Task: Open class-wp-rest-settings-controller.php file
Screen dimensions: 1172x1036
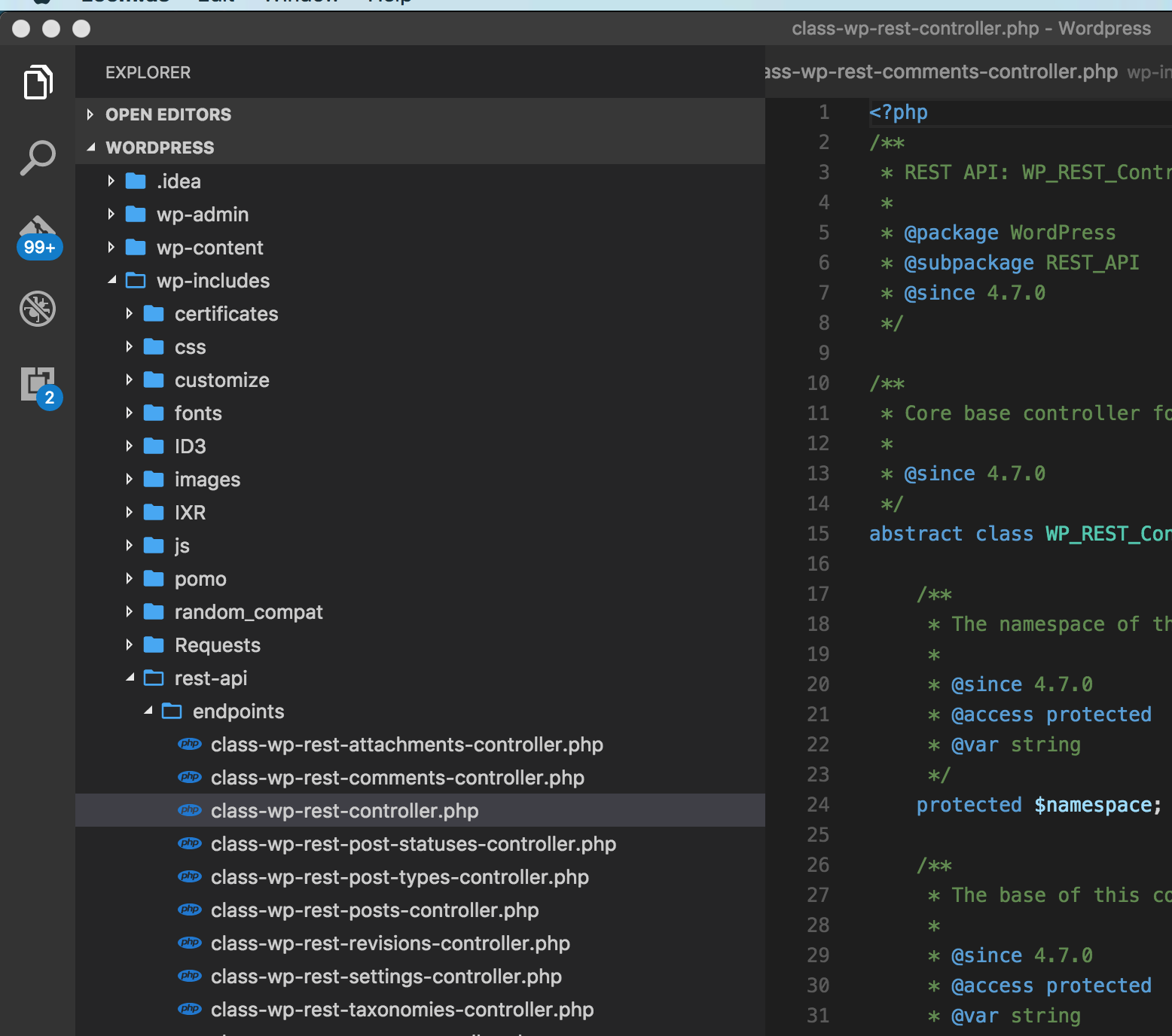Action: point(386,977)
